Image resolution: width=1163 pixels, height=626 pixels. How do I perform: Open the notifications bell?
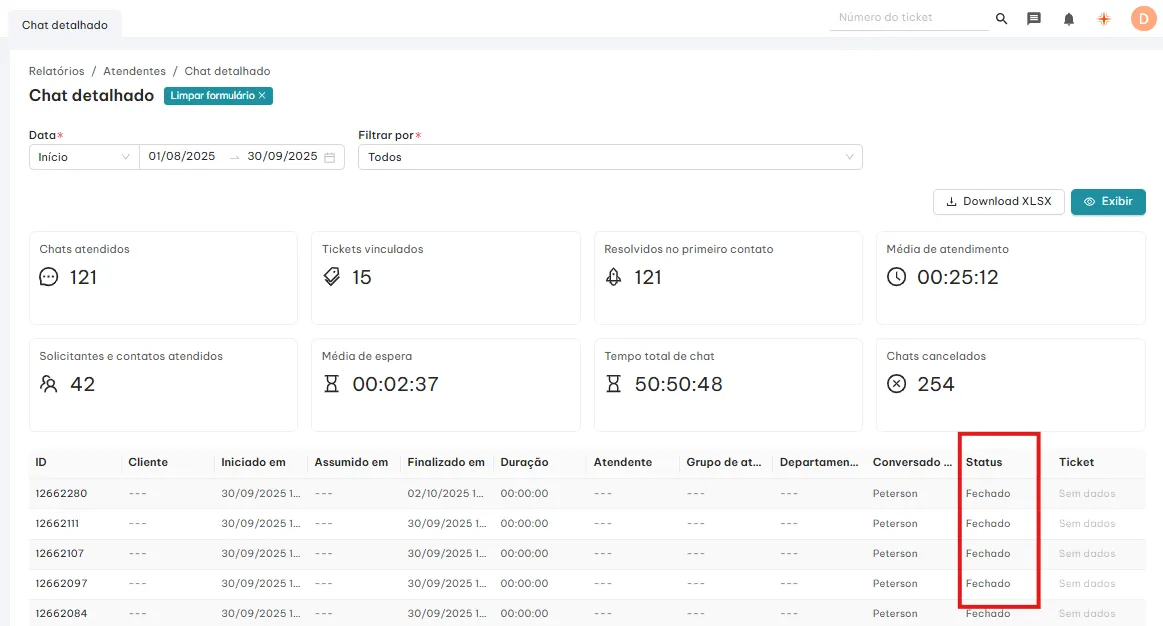[x=1069, y=19]
